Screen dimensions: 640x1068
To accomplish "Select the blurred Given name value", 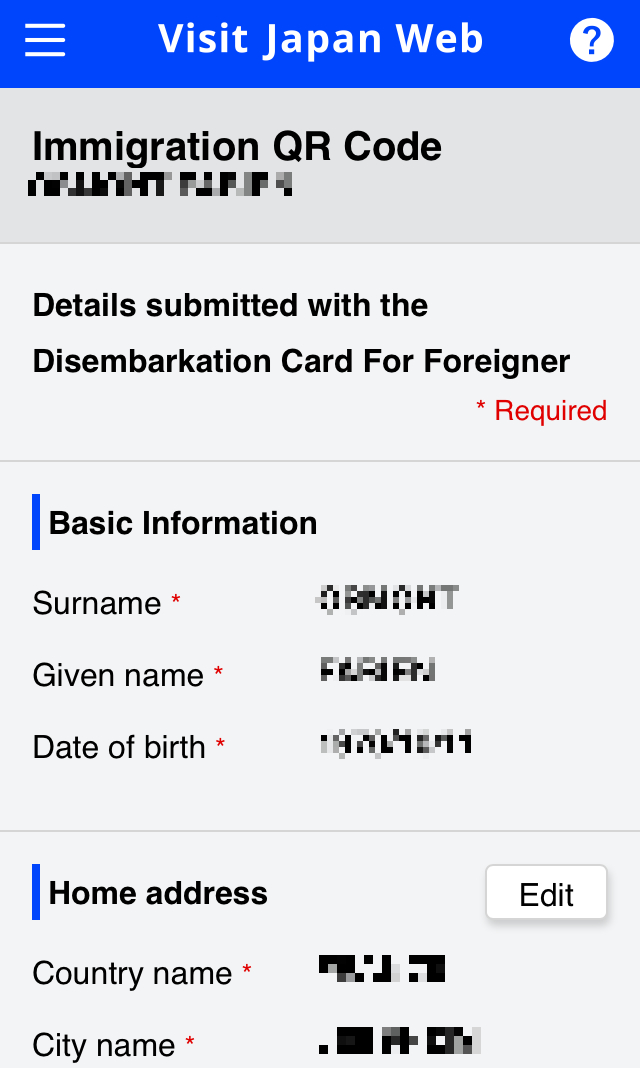I will tap(378, 670).
